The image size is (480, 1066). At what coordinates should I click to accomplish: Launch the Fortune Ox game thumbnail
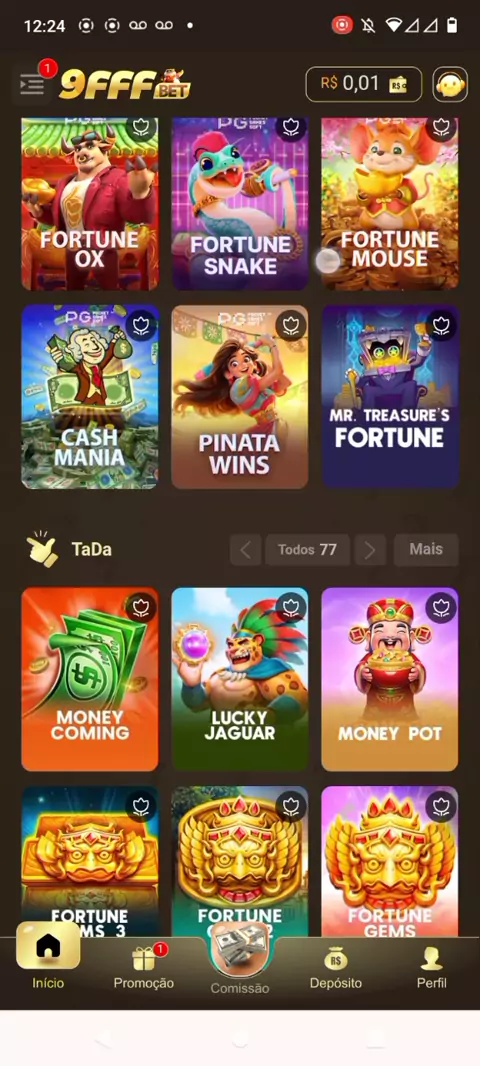[90, 204]
